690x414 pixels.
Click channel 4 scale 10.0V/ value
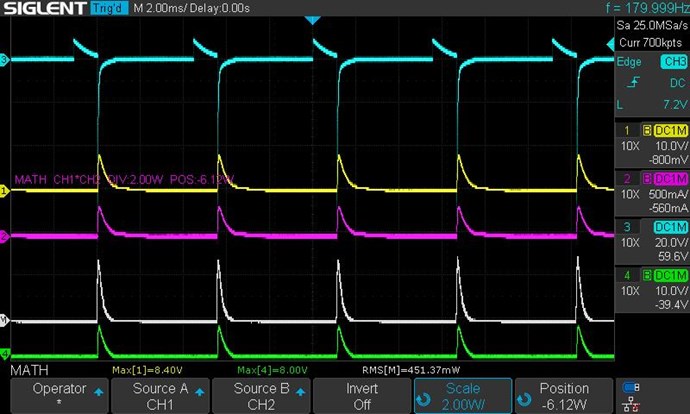coord(672,291)
